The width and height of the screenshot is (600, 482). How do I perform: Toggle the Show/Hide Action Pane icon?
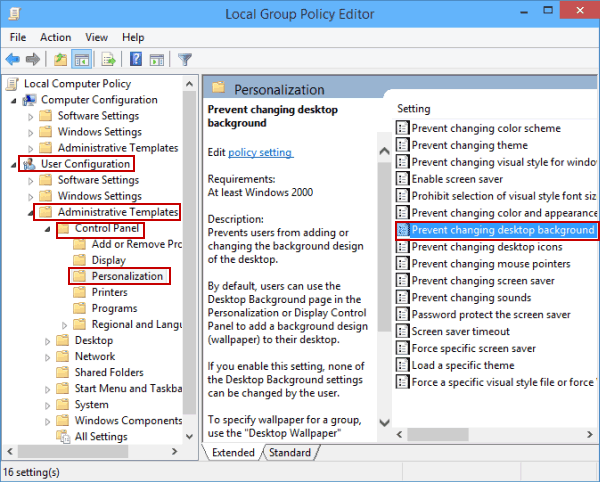[x=157, y=59]
